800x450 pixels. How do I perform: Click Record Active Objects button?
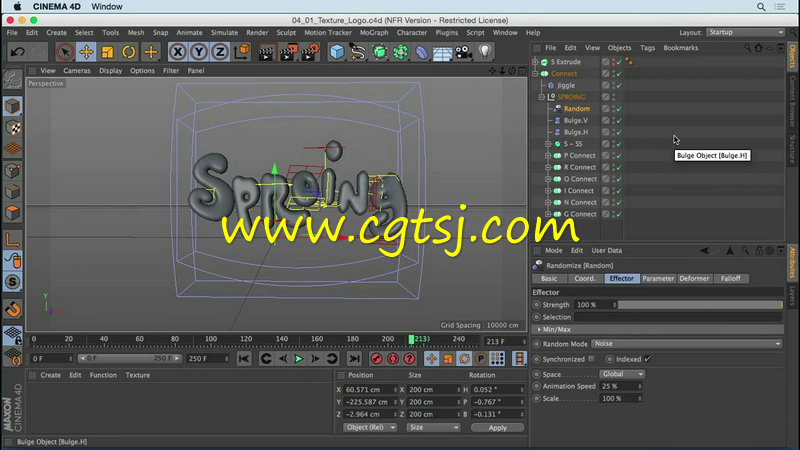click(377, 359)
